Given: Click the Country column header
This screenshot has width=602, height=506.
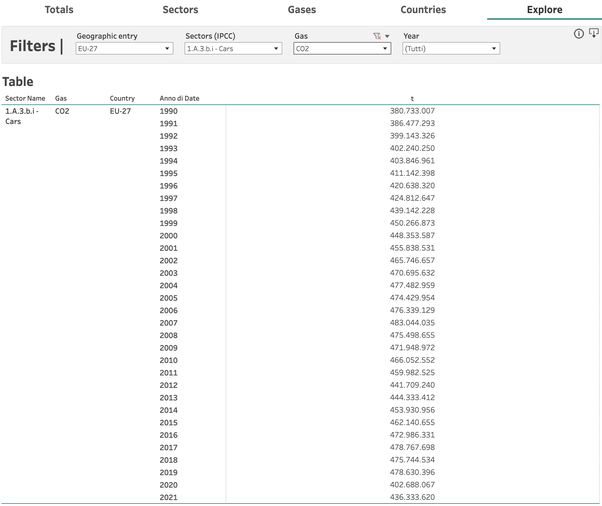Looking at the screenshot, I should 122,99.
